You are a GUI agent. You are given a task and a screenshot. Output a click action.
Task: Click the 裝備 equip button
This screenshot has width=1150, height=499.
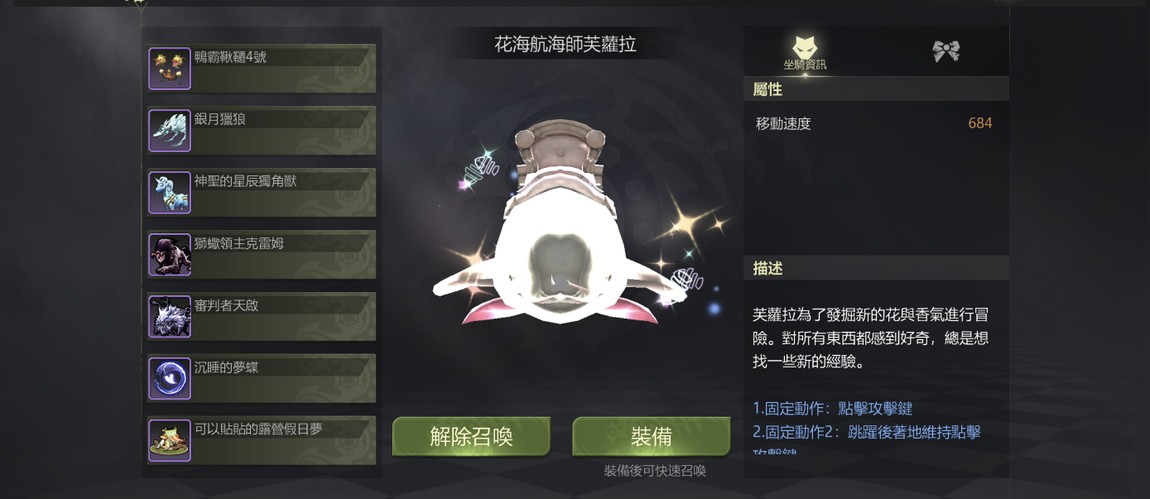click(651, 437)
